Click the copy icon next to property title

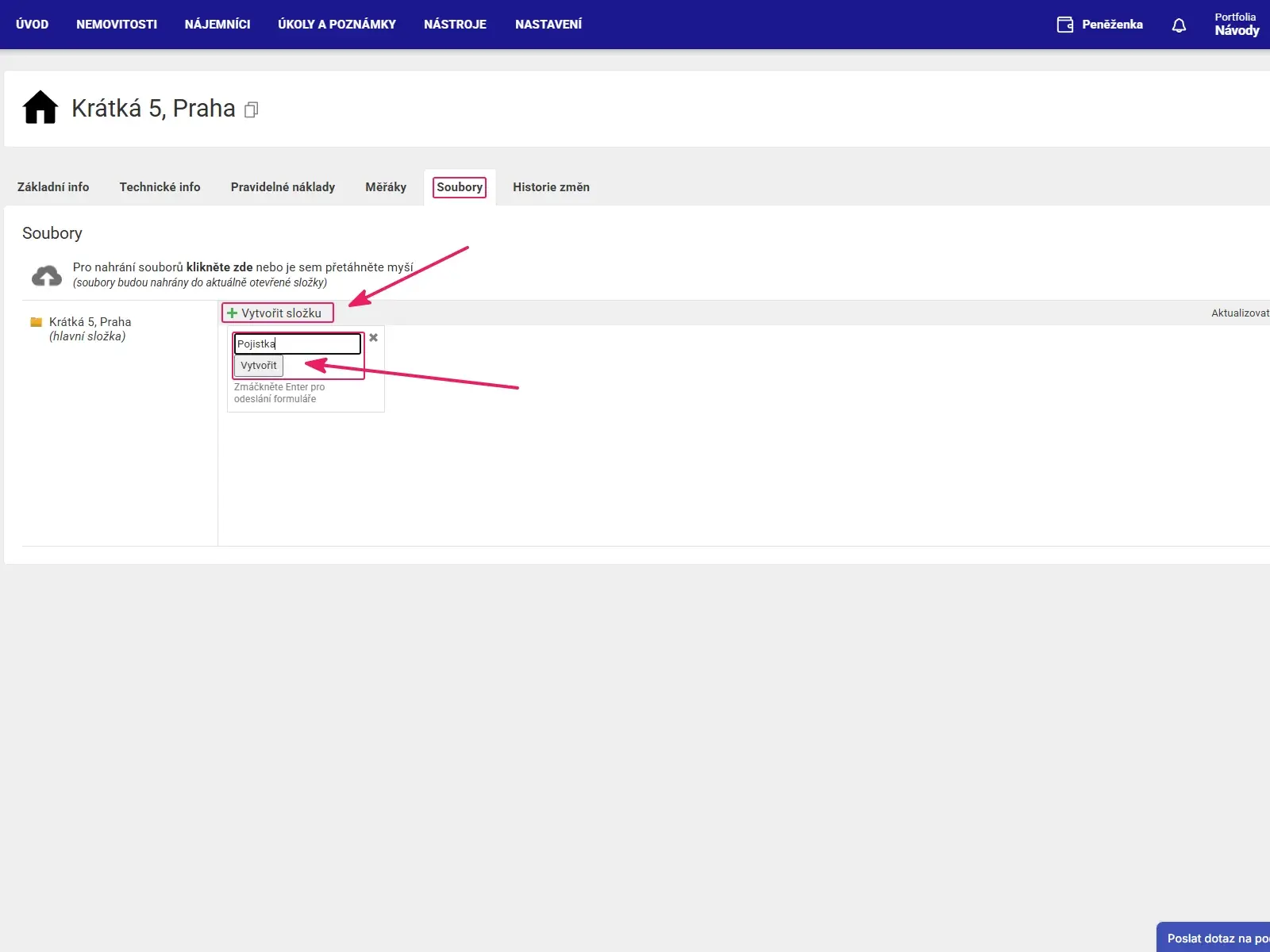point(251,109)
